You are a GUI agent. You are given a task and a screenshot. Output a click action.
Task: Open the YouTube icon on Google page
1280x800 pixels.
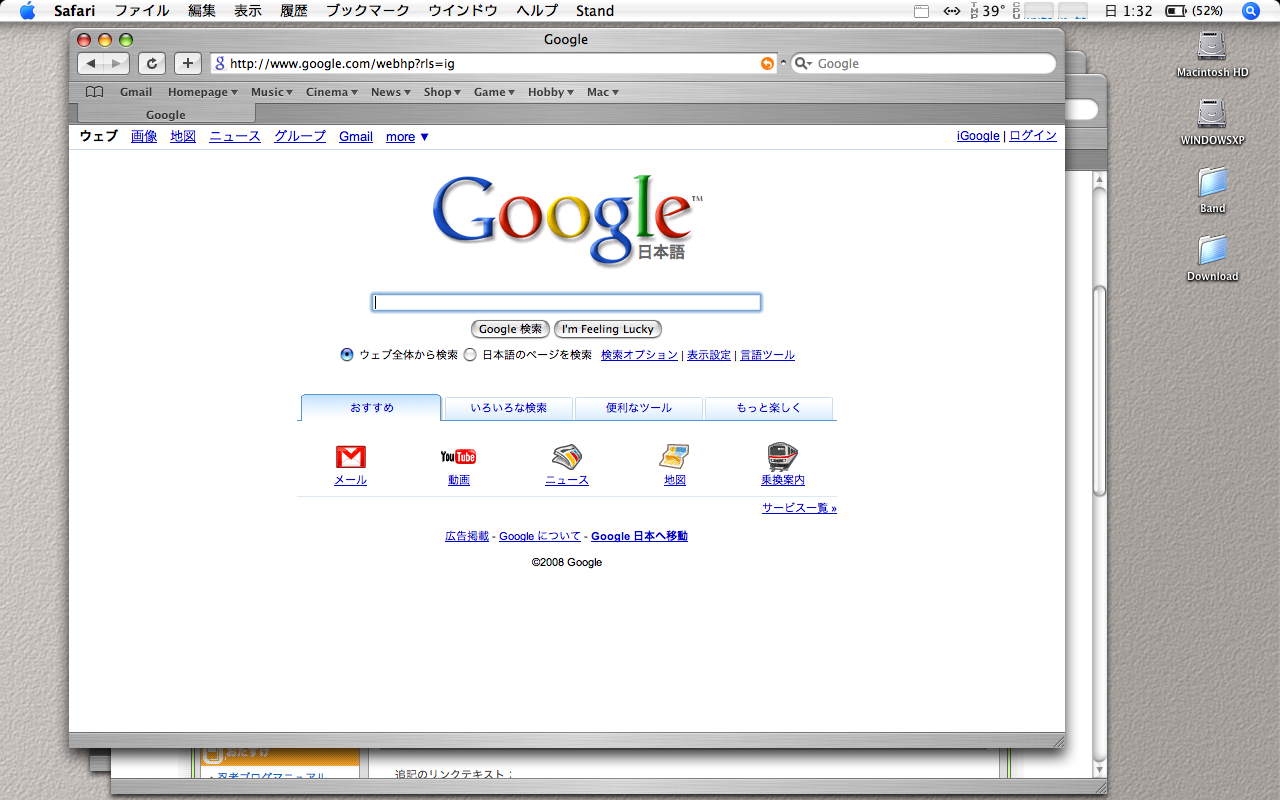click(x=458, y=457)
